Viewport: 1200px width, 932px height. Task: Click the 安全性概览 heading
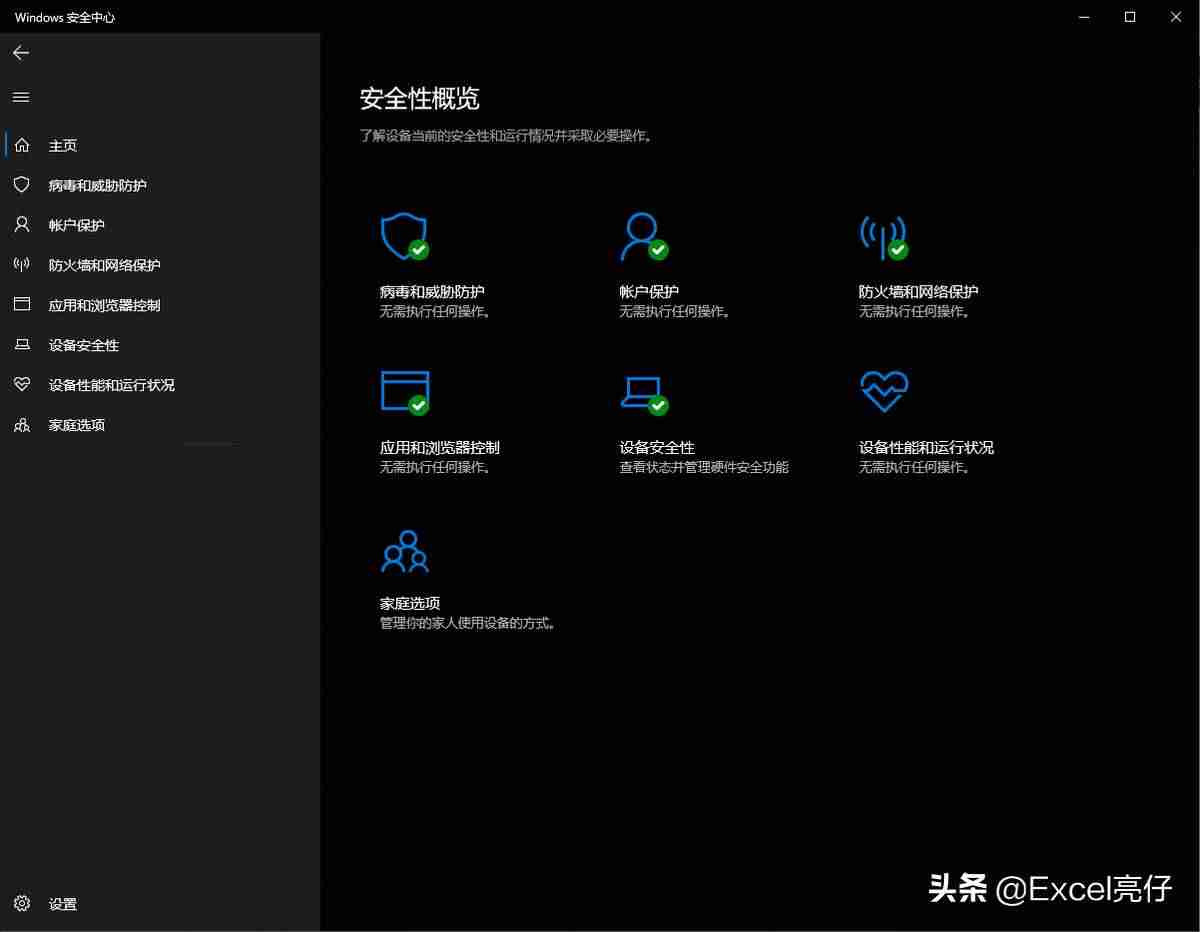[420, 98]
